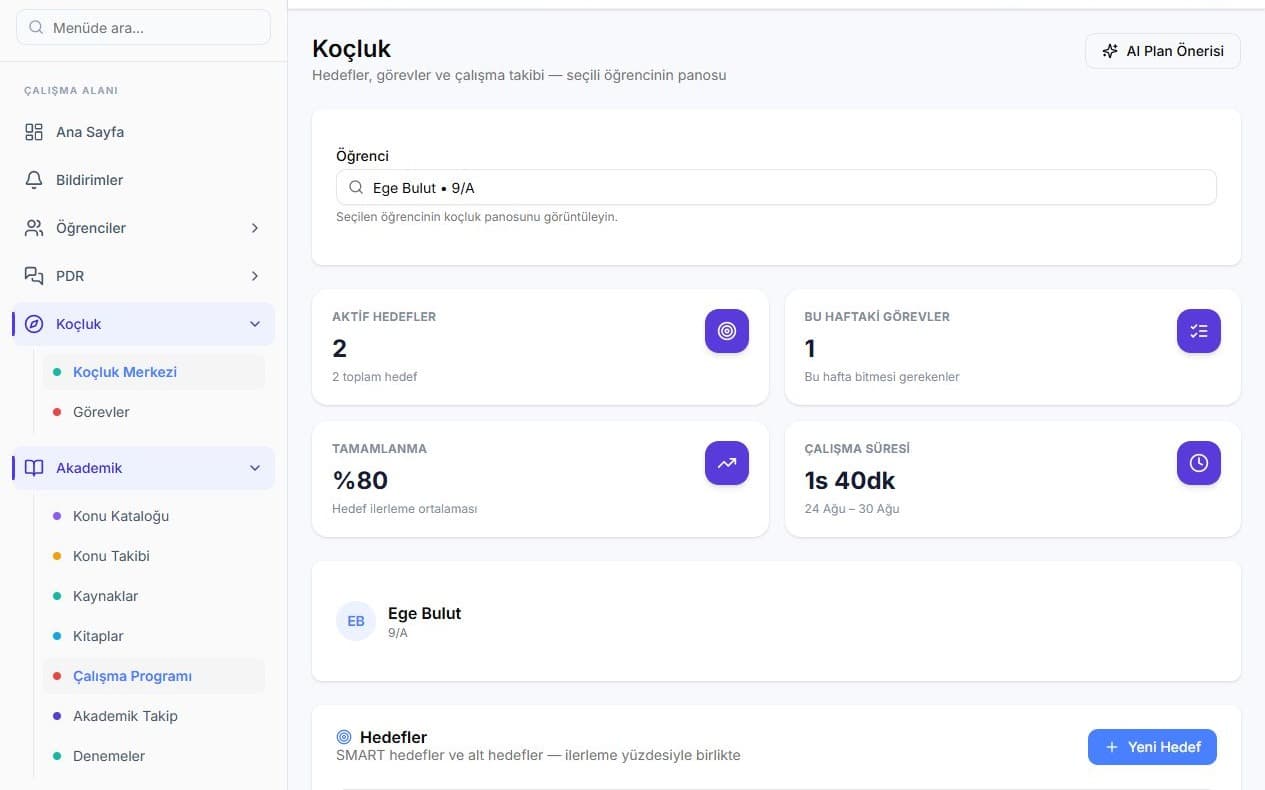Collapse the Akademik submenu chevron

(x=255, y=468)
